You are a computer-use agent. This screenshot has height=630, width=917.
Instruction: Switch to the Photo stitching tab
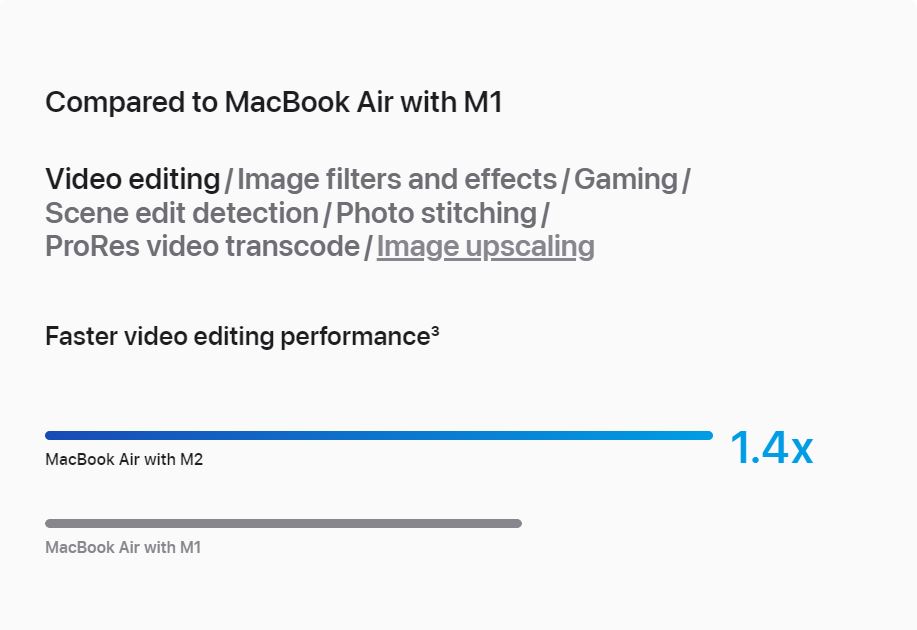click(436, 214)
